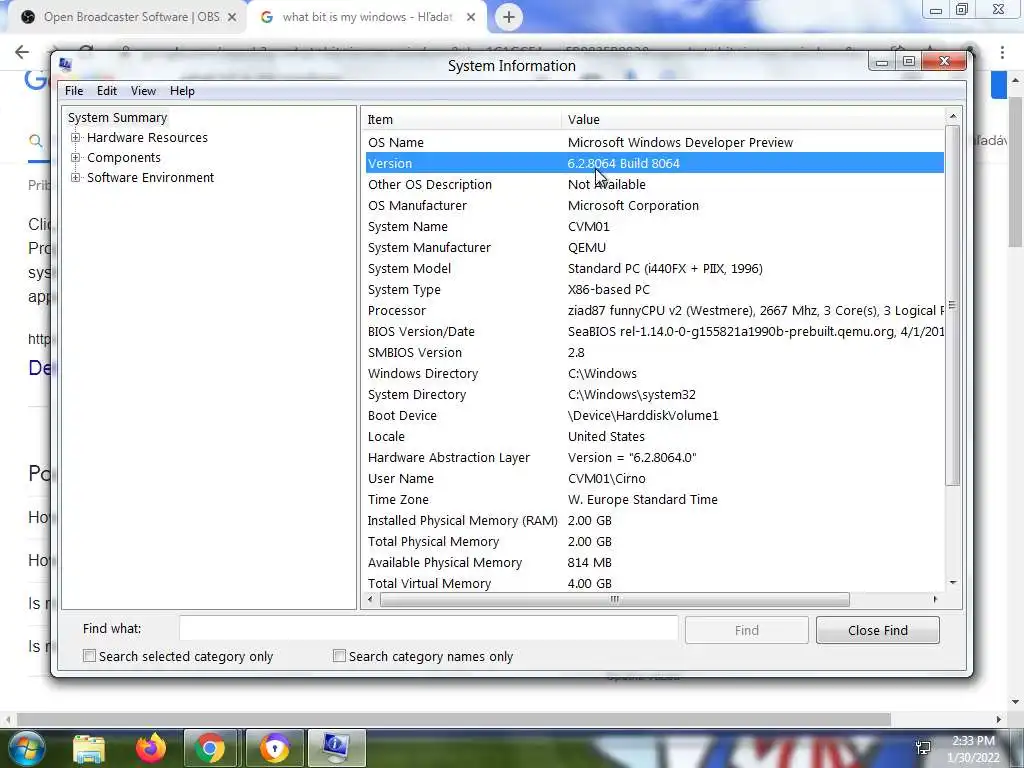Expand the Hardware Resources node
This screenshot has height=768, width=1024.
(x=76, y=137)
